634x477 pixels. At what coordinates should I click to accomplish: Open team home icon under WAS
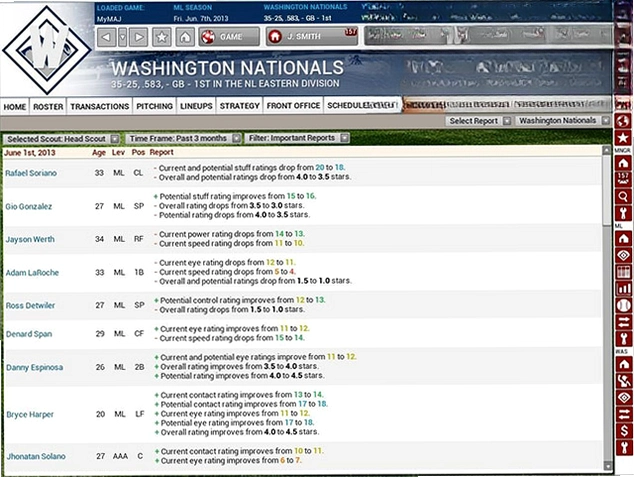623,364
